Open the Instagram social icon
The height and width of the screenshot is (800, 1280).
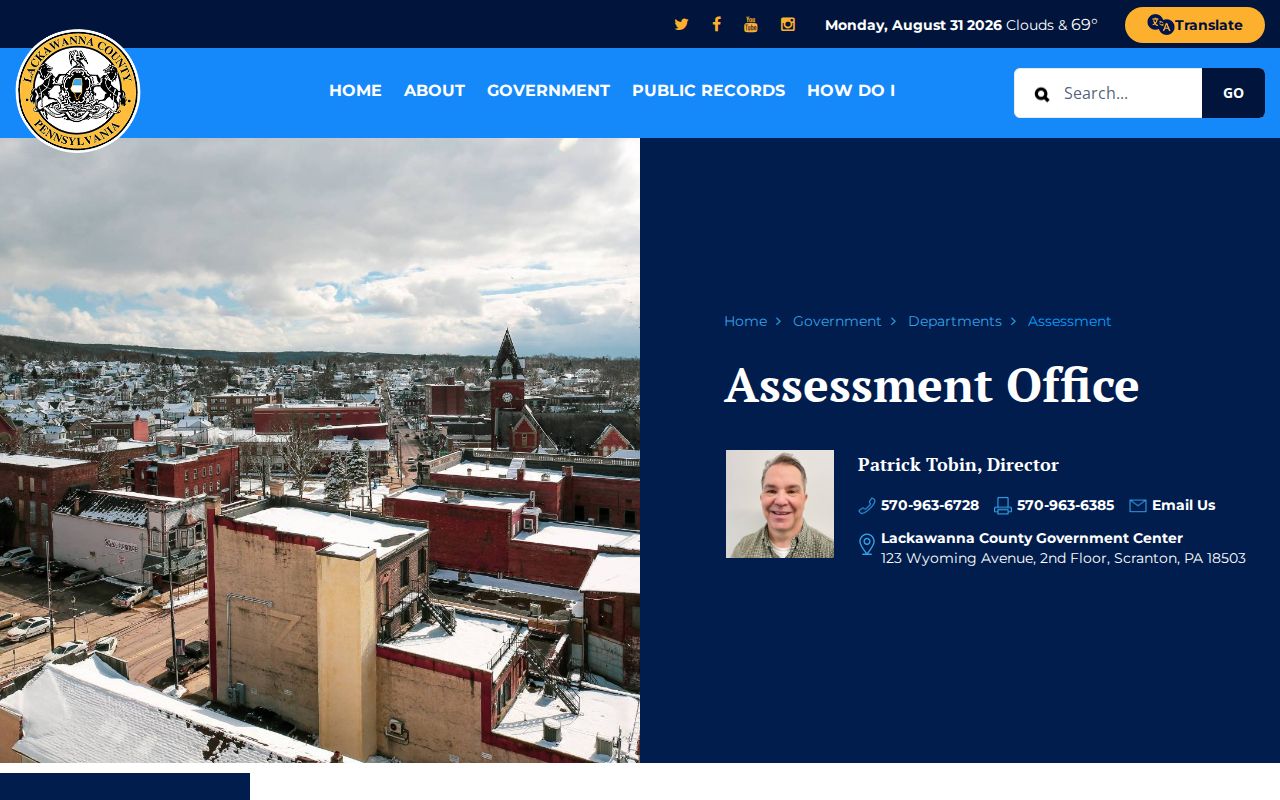[x=788, y=25]
